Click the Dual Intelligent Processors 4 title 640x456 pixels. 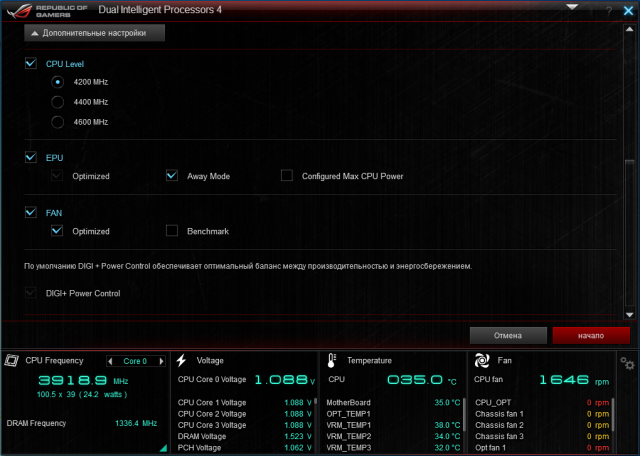click(160, 10)
